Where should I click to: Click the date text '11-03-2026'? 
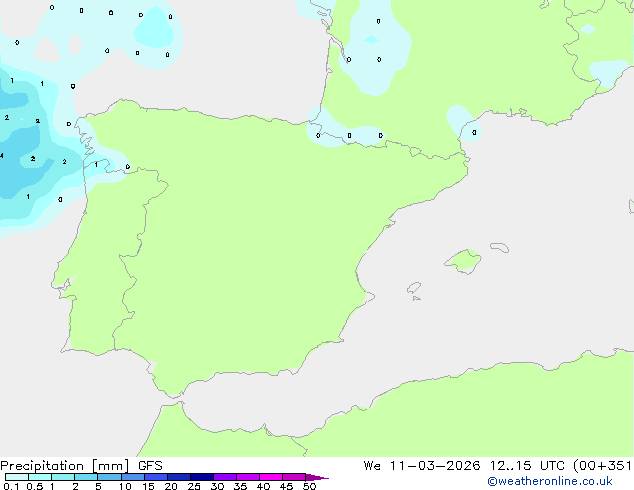(x=435, y=466)
